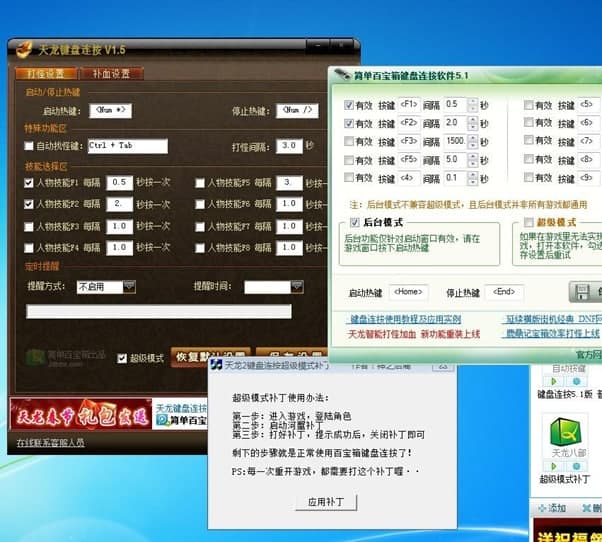Toggle 人物技能F2 checkbox
Viewport: 602px width, 542px height.
click(28, 204)
